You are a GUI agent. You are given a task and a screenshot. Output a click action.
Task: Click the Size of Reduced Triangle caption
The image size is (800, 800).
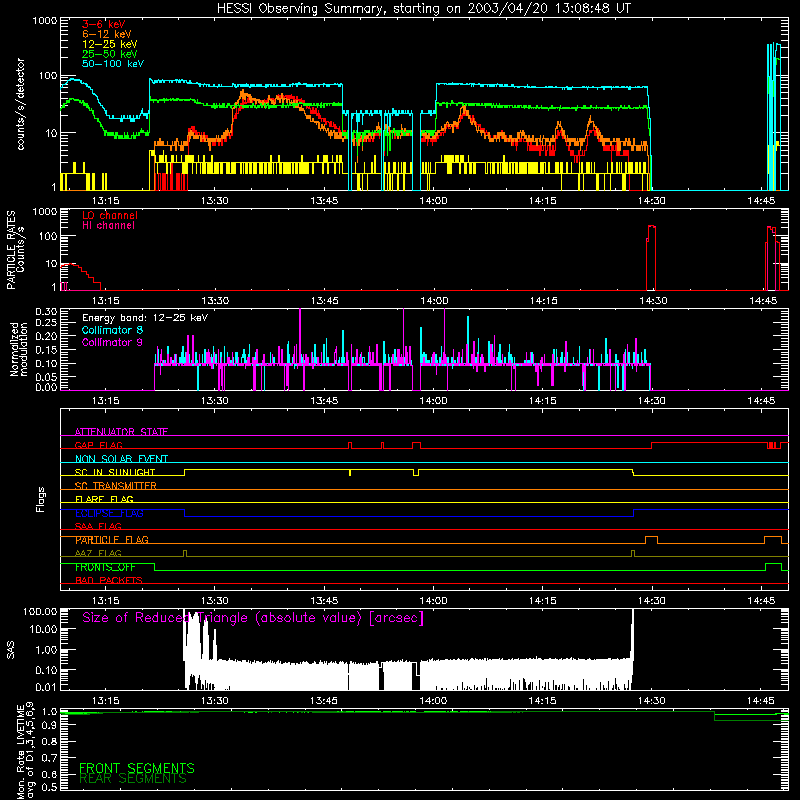[253, 618]
